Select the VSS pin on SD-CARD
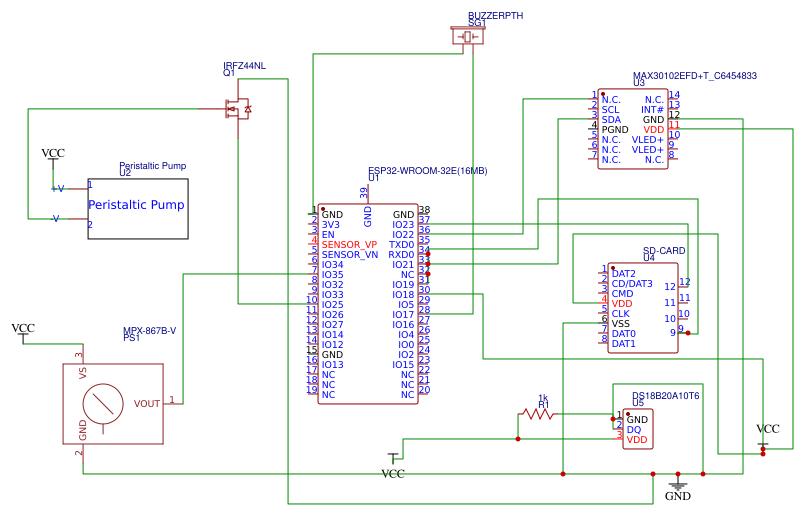Image resolution: width=803 pixels, height=514 pixels. pos(621,324)
